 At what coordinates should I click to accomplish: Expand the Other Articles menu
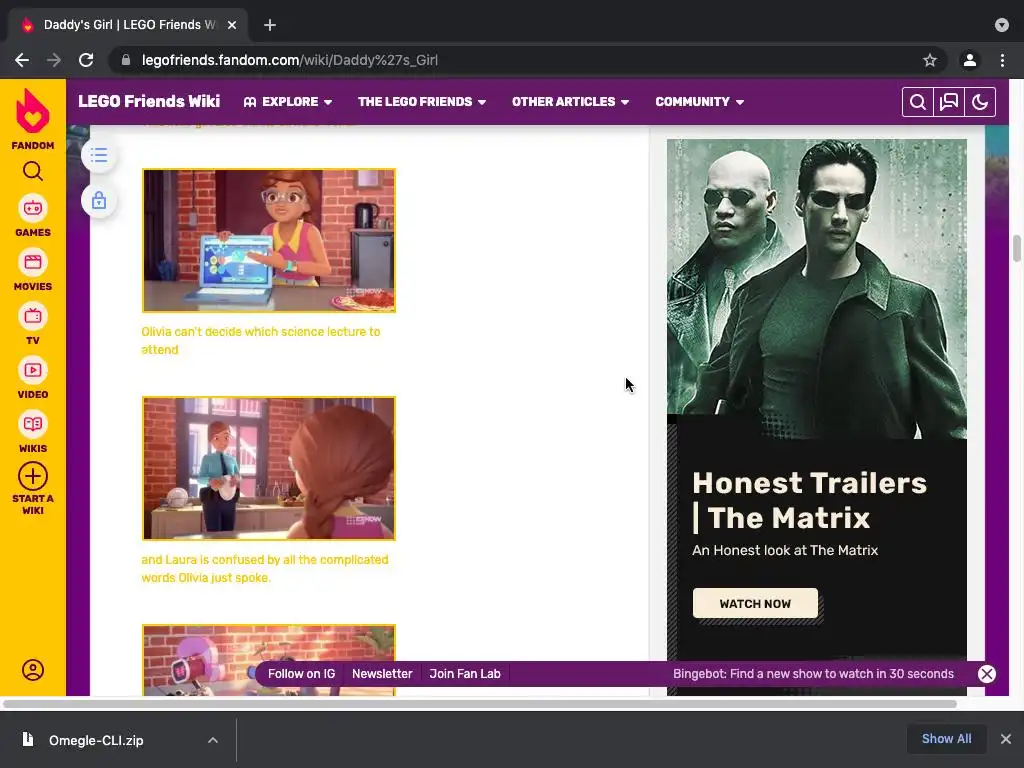coord(570,102)
